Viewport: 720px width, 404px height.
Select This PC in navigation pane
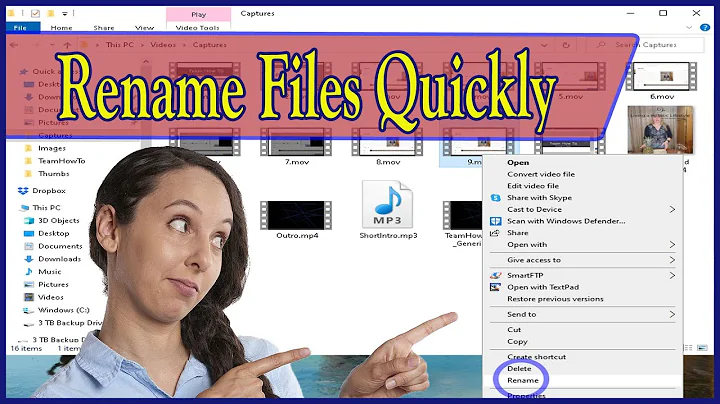(x=46, y=208)
